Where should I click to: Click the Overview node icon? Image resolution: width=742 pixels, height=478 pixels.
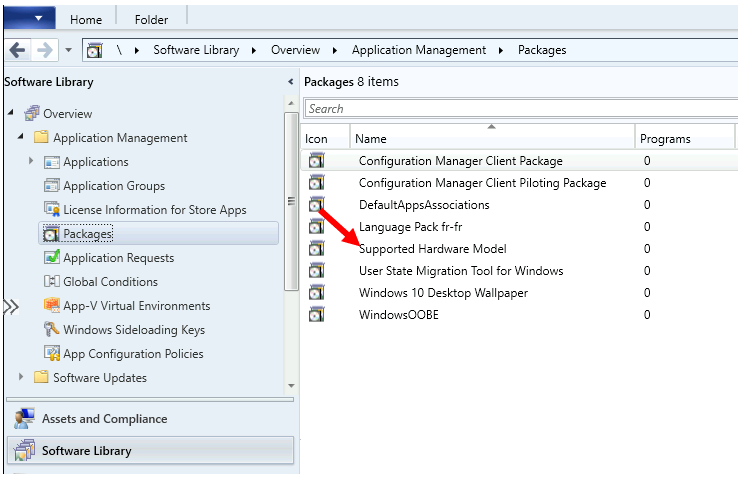coord(32,113)
